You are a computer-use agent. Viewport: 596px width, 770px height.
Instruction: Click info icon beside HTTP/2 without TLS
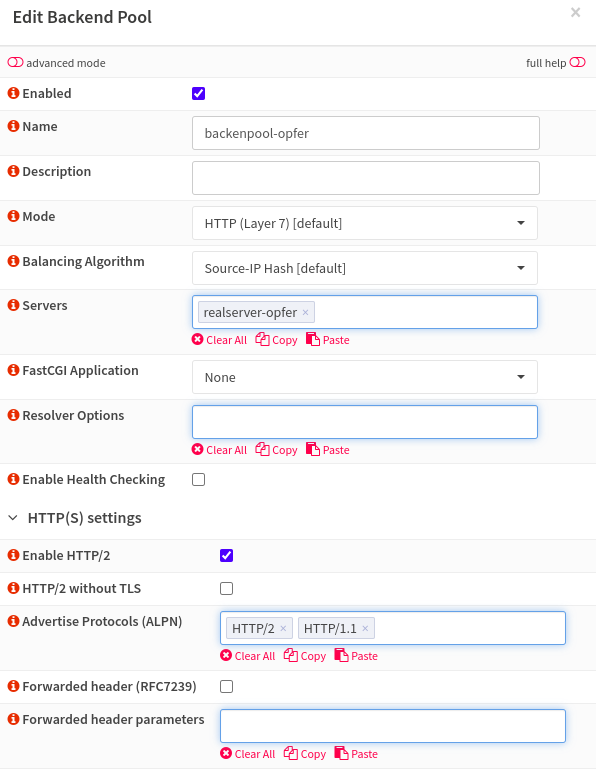click(x=14, y=588)
